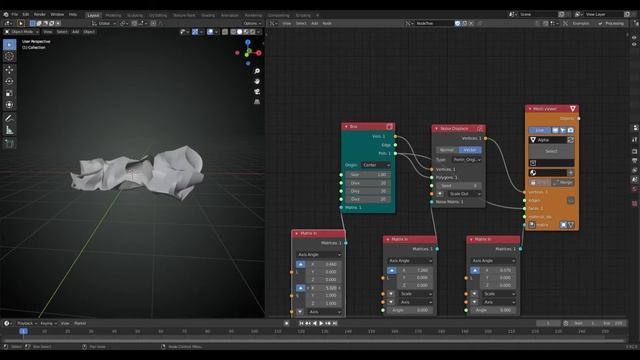Screen dimensions: 640x360
Task: Click the Z axis on navigation gizmo
Action: [x=248, y=42]
